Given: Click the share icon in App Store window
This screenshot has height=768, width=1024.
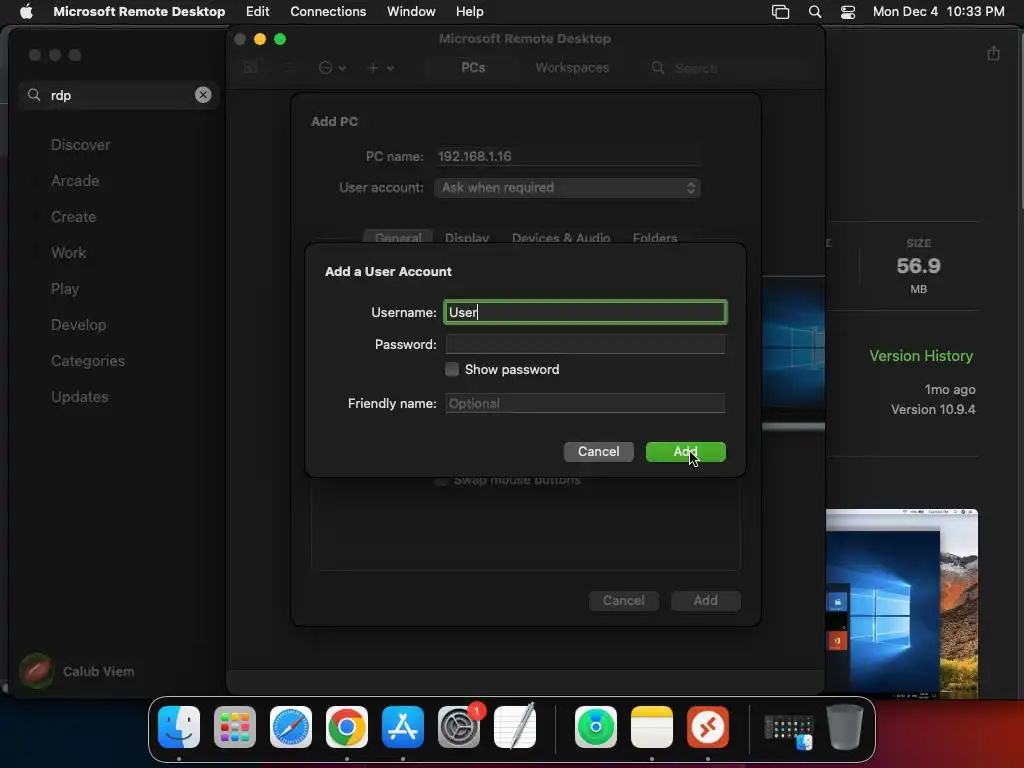Looking at the screenshot, I should click(x=993, y=53).
